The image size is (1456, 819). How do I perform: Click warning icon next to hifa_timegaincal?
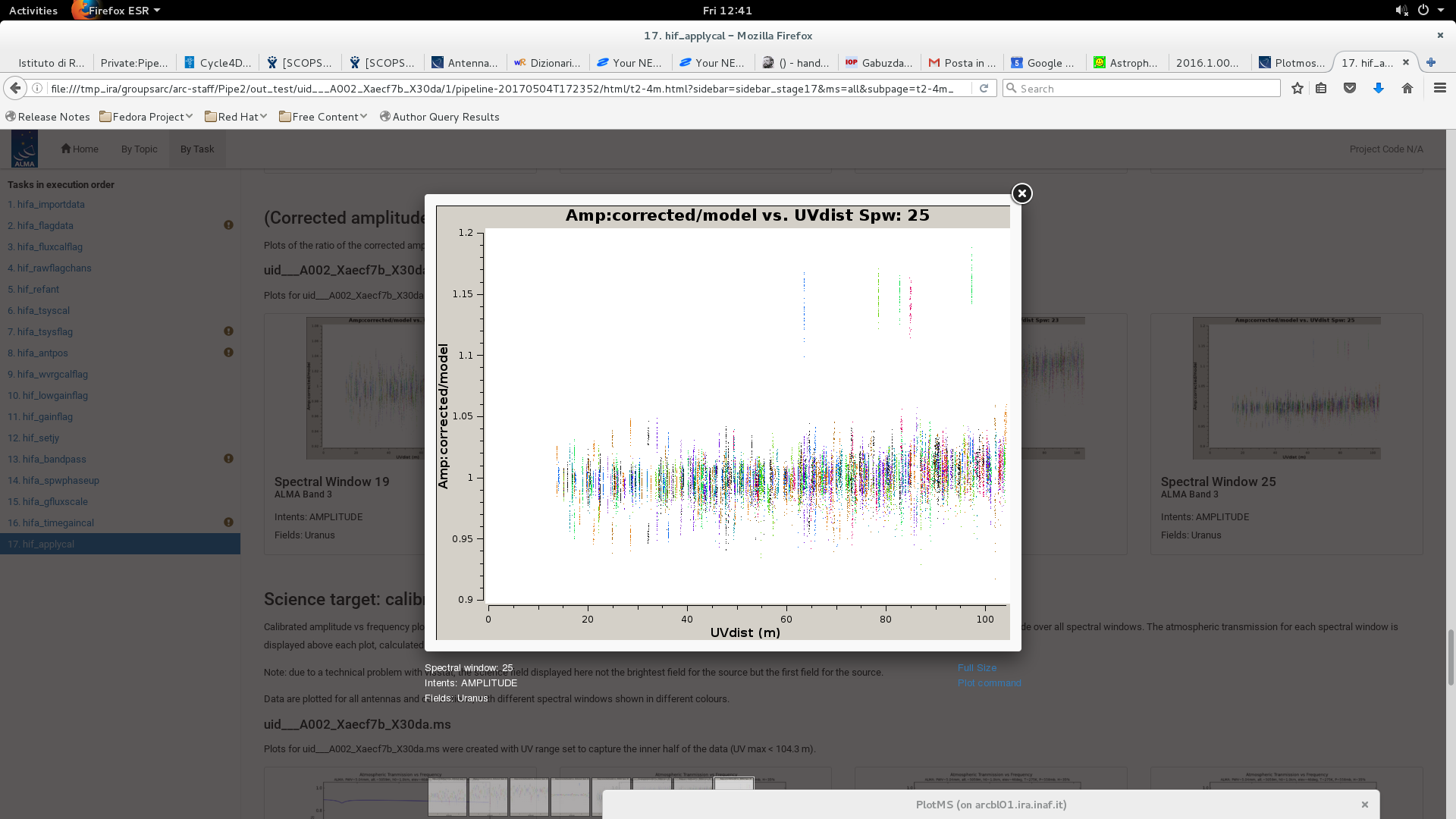pyautogui.click(x=228, y=522)
